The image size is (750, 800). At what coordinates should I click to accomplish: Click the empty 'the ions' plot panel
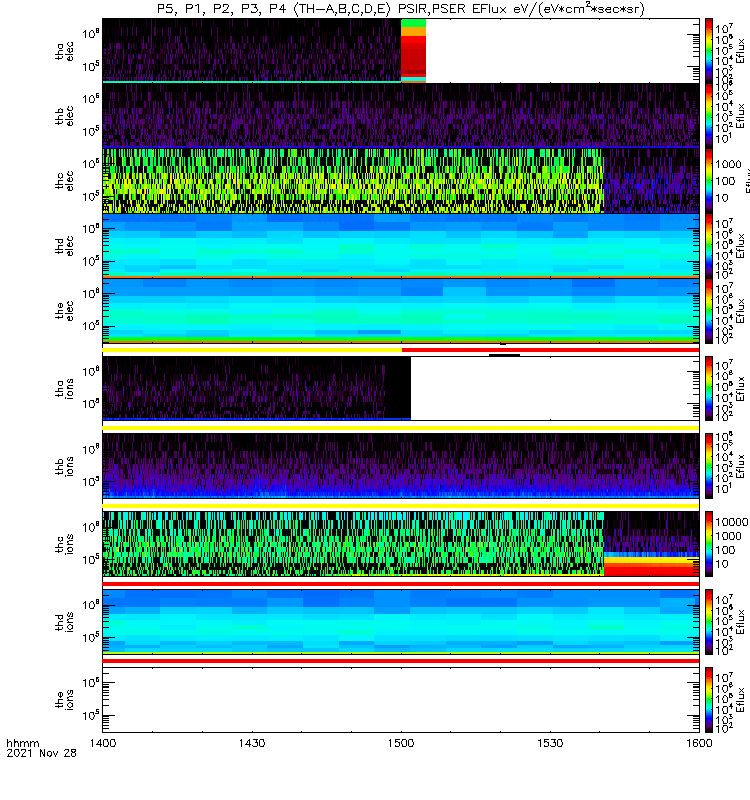point(401,699)
